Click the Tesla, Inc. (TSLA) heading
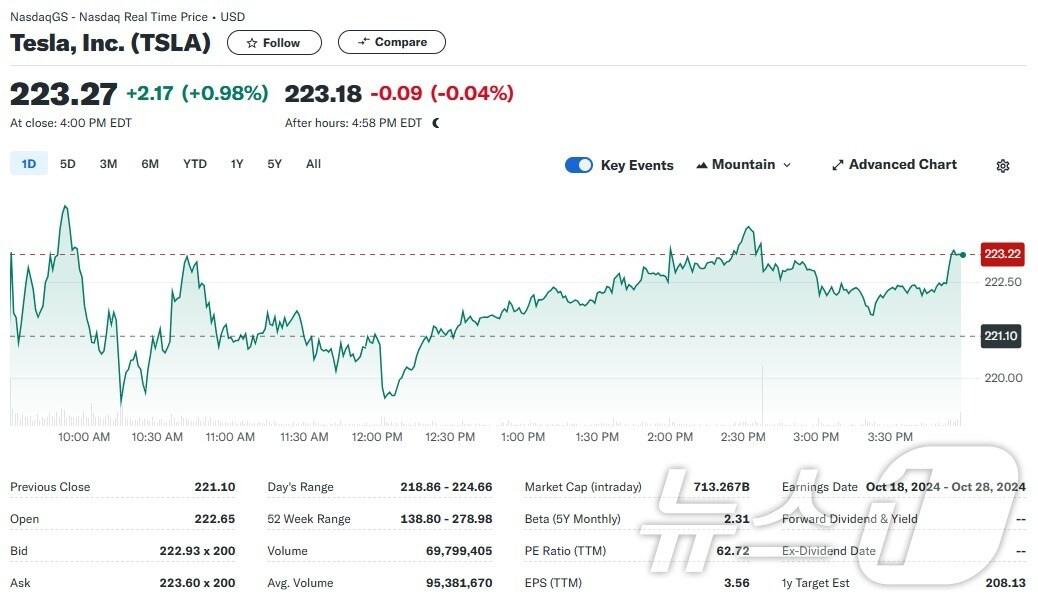Screen dimensions: 1038x604 coord(110,43)
